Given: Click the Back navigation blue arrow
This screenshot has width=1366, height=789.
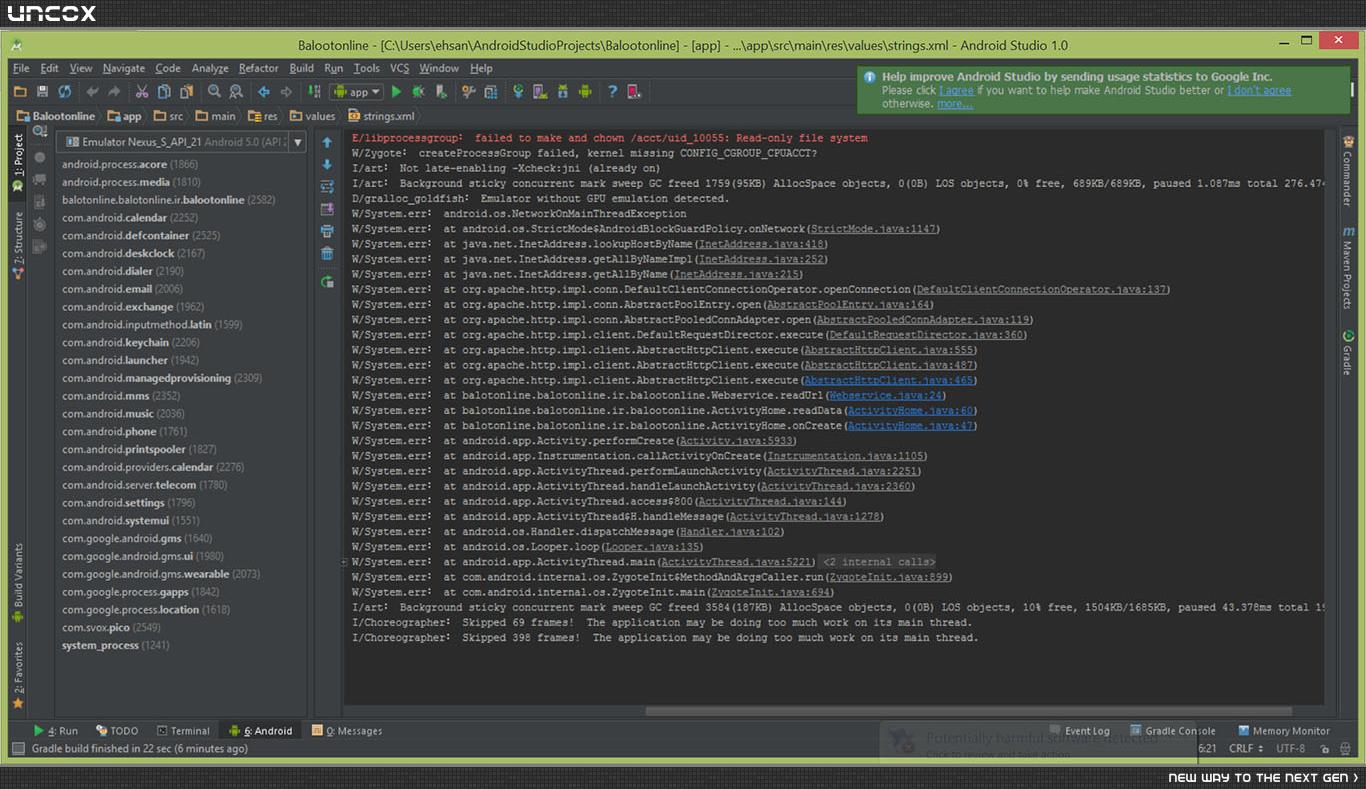Looking at the screenshot, I should 264,92.
